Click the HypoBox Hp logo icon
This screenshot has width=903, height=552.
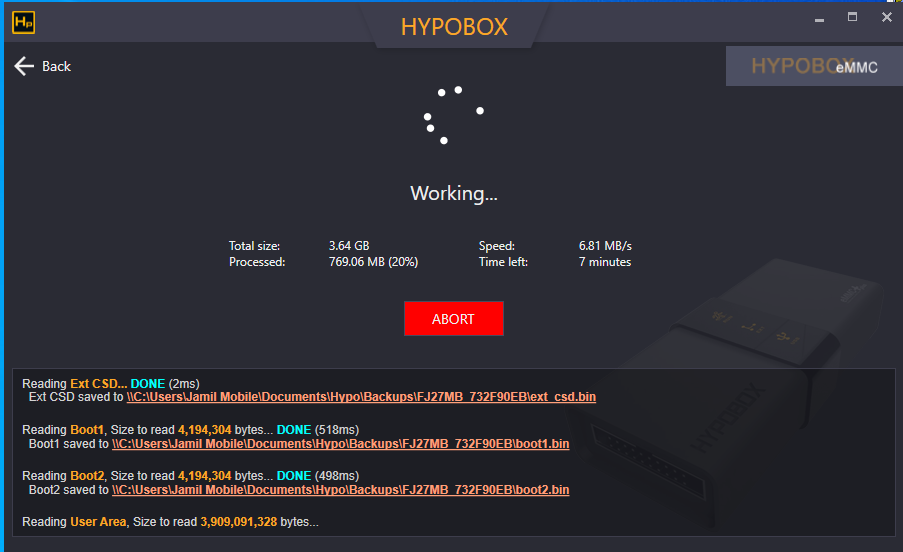tap(24, 23)
